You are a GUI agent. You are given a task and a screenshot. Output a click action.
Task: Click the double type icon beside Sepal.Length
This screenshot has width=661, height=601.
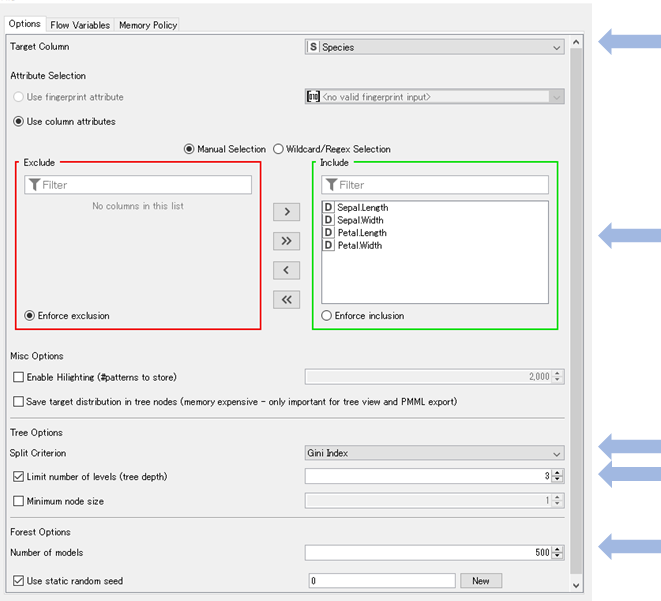click(x=328, y=207)
